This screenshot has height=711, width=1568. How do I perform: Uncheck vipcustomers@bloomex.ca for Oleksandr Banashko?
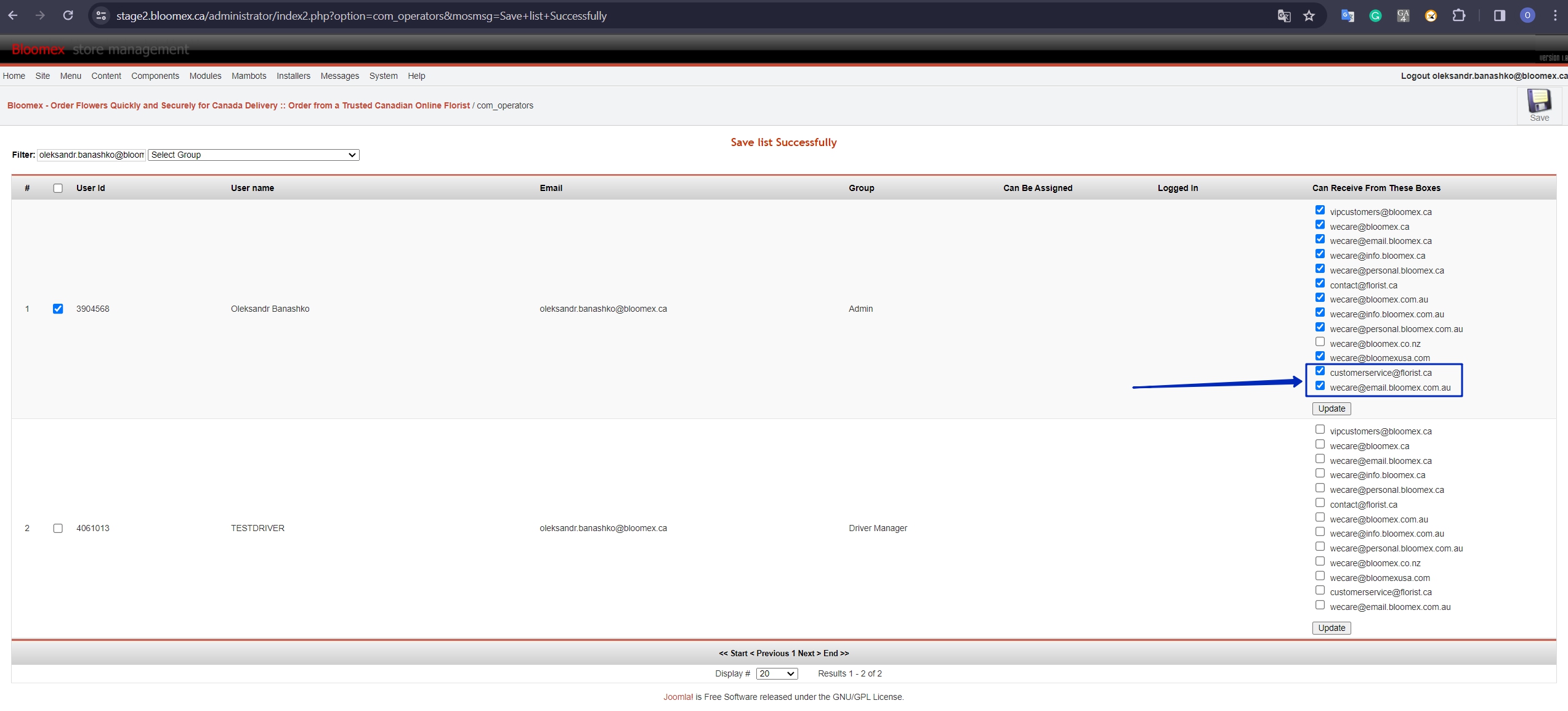(x=1320, y=210)
